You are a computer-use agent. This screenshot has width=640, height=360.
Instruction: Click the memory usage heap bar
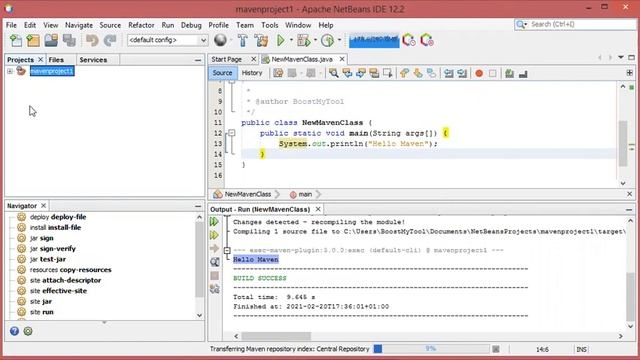coord(374,40)
